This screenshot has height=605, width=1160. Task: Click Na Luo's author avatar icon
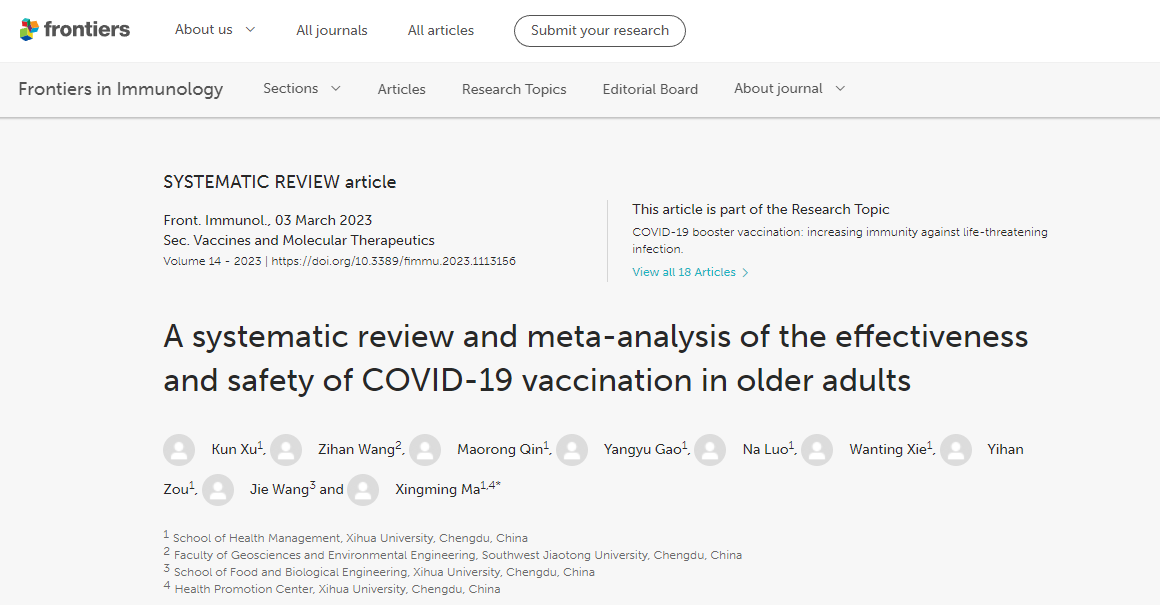(x=710, y=450)
